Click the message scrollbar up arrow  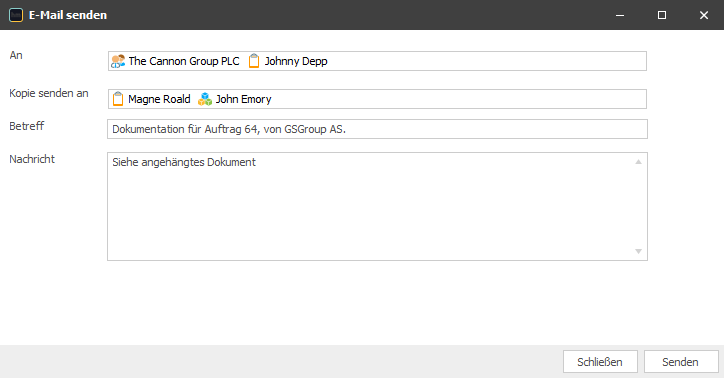pyautogui.click(x=639, y=162)
